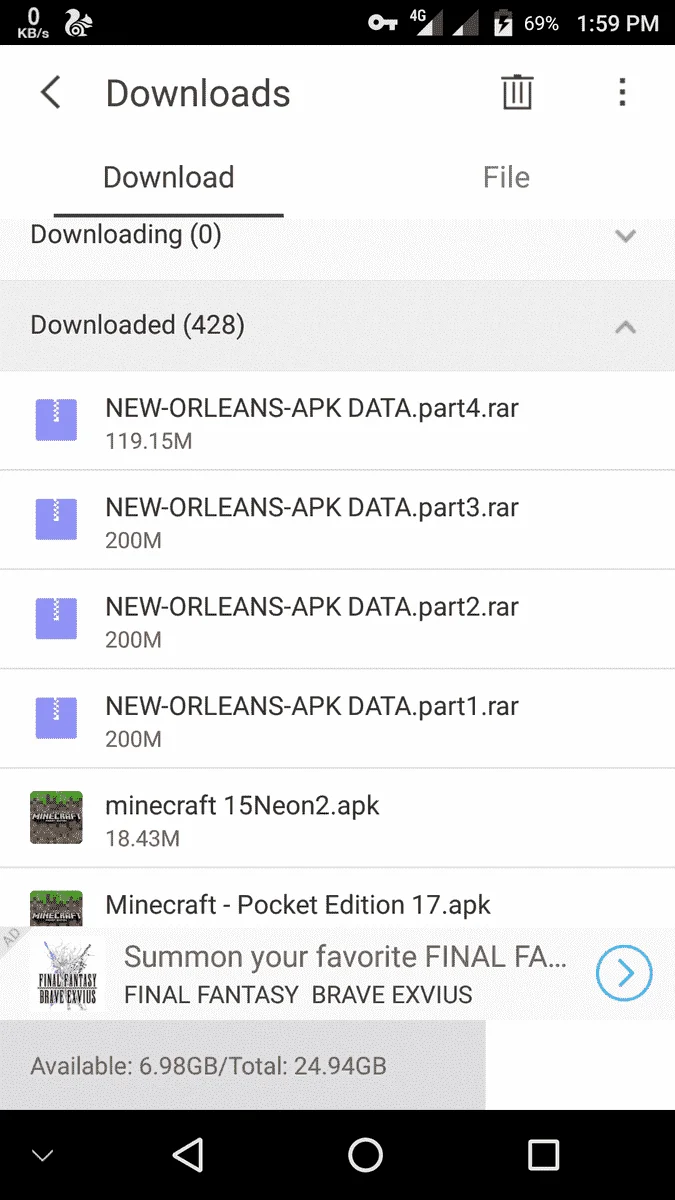Viewport: 675px width, 1200px height.
Task: Tap the VPN key status icon
Action: coord(383,23)
